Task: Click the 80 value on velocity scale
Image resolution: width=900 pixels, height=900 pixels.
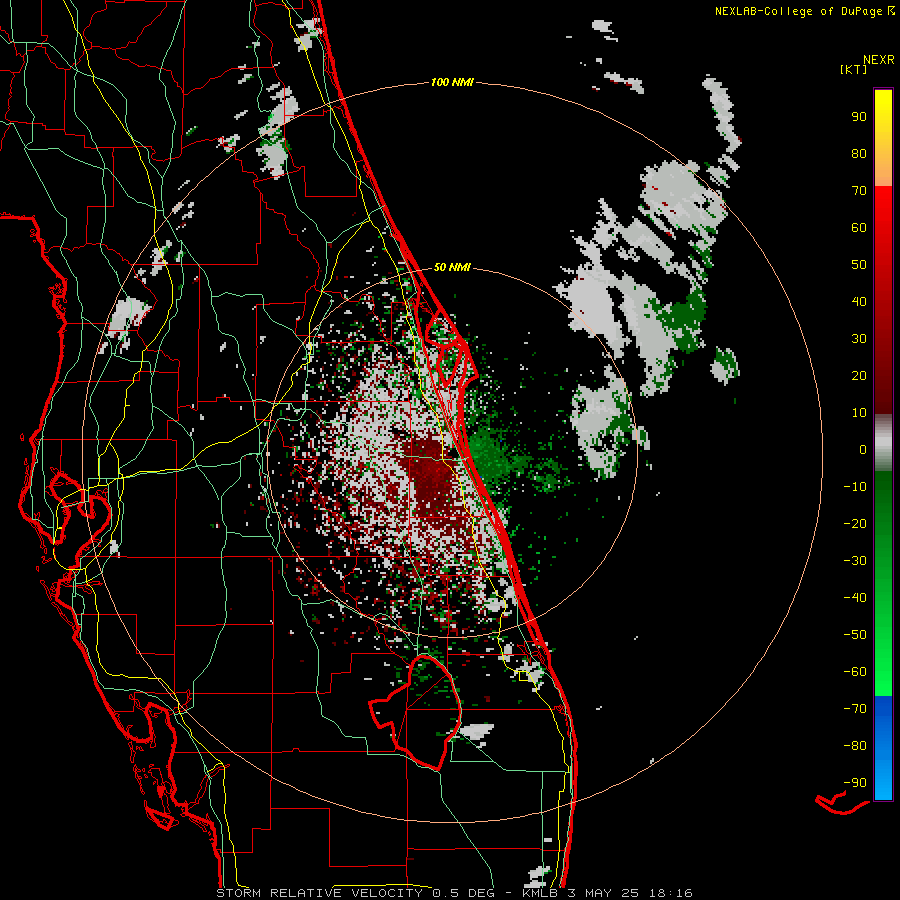Action: 859,154
